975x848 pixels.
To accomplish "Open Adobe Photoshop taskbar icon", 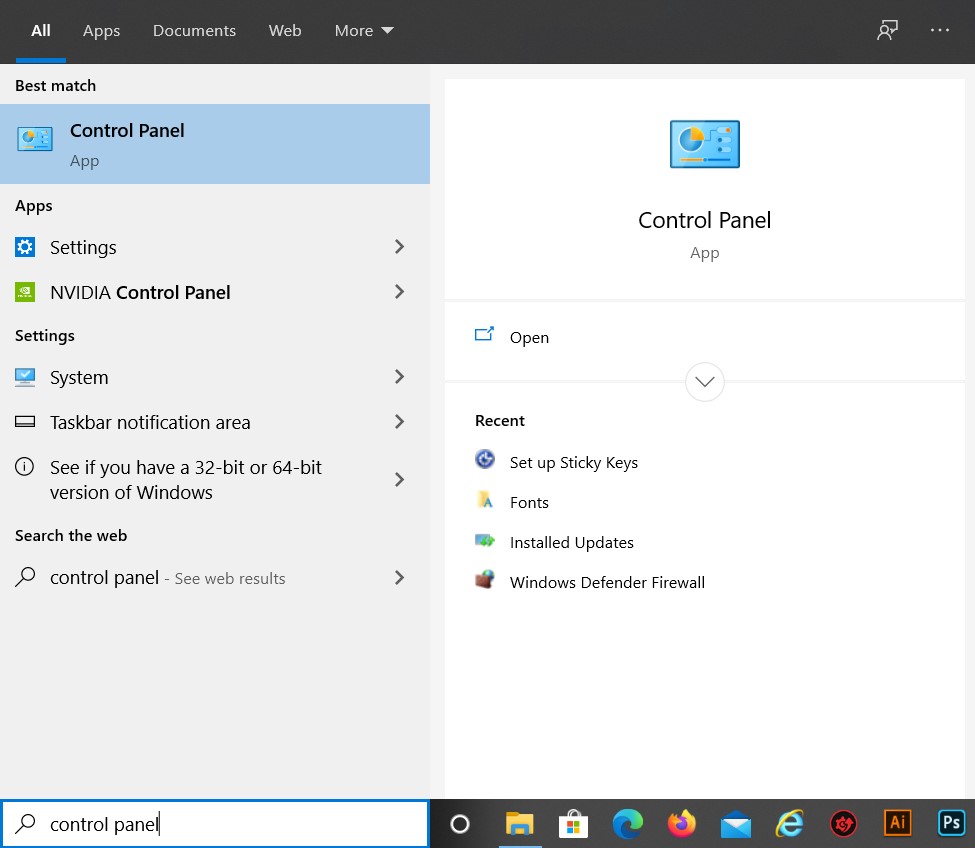I will [951, 823].
